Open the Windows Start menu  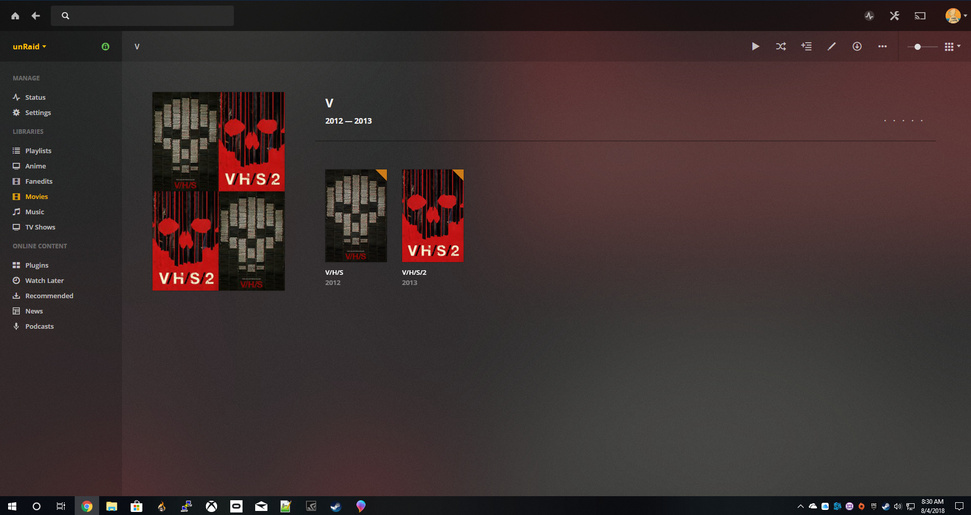coord(12,506)
